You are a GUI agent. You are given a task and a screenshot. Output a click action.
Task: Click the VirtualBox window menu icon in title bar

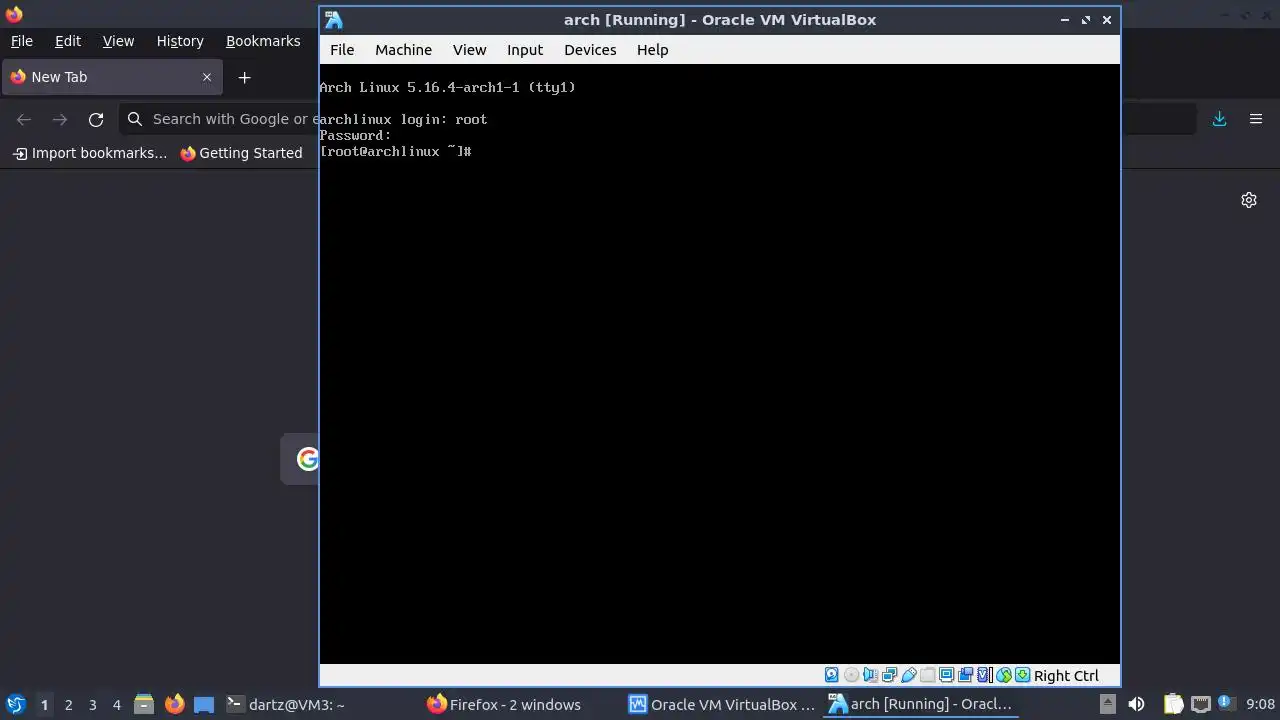334,20
